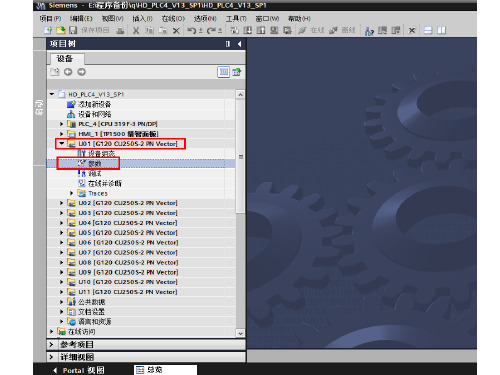The width and height of the screenshot is (500, 375).
Task: Click the Delete X icon next to Paste
Action: pyautogui.click(x=176, y=31)
